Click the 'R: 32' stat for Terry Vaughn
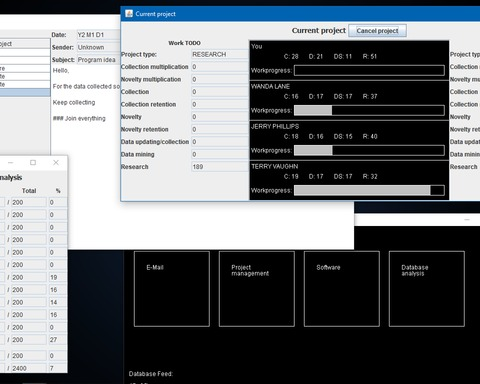The image size is (480, 384). coord(370,176)
